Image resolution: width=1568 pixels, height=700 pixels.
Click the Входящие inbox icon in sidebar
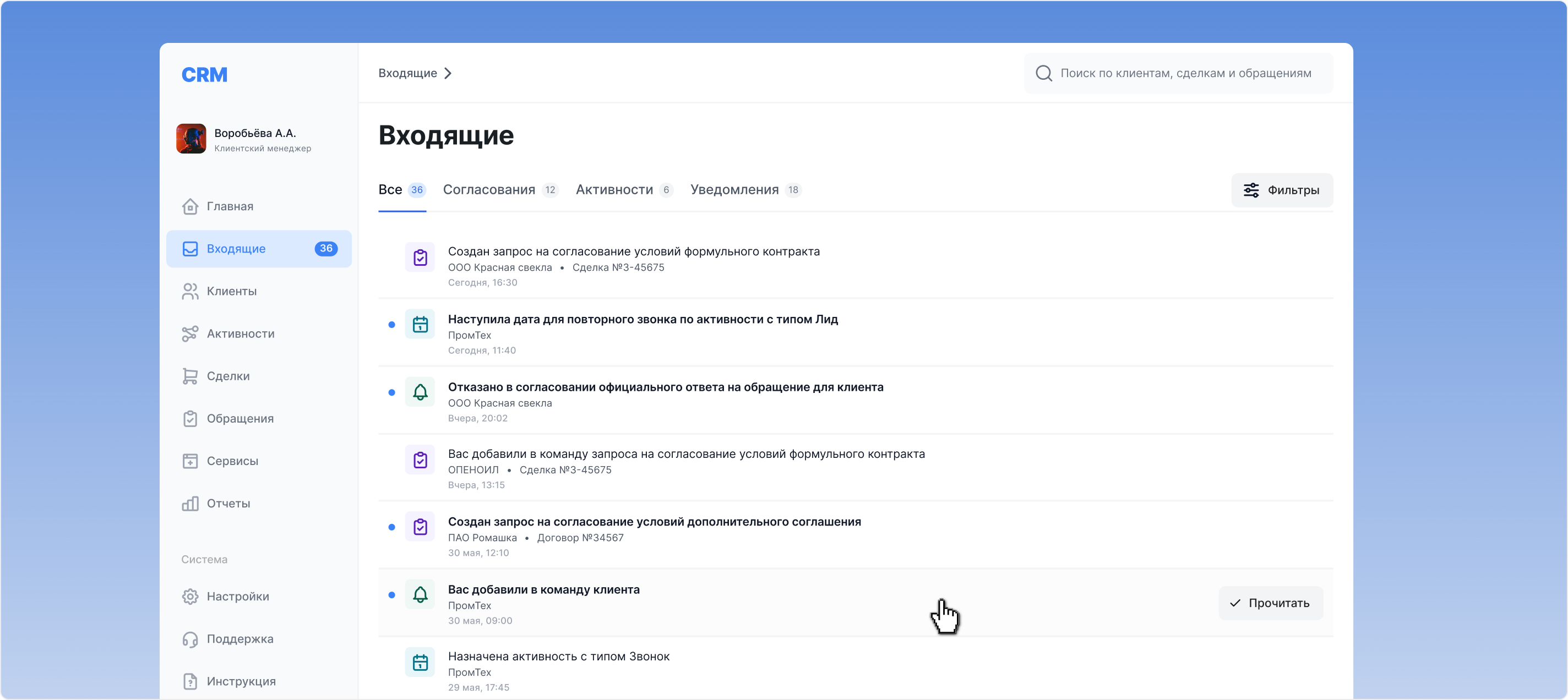coord(190,249)
